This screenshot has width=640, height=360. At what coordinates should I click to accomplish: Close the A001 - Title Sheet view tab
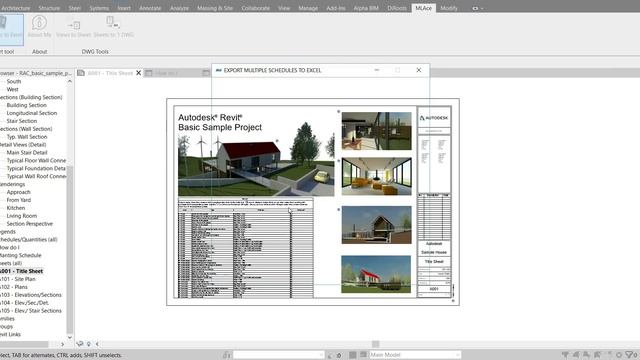(138, 73)
